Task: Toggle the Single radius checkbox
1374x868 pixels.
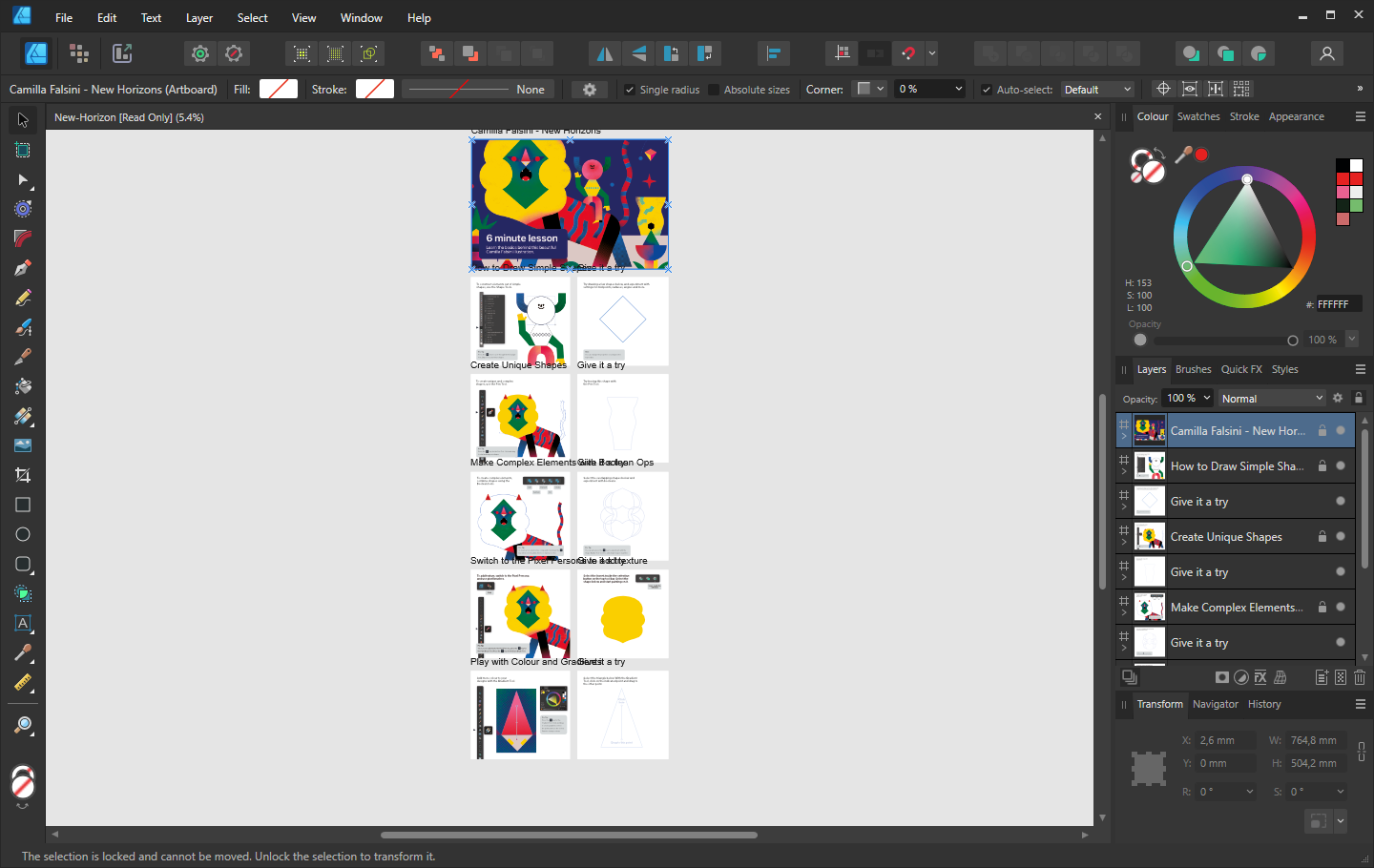Action: pos(630,90)
